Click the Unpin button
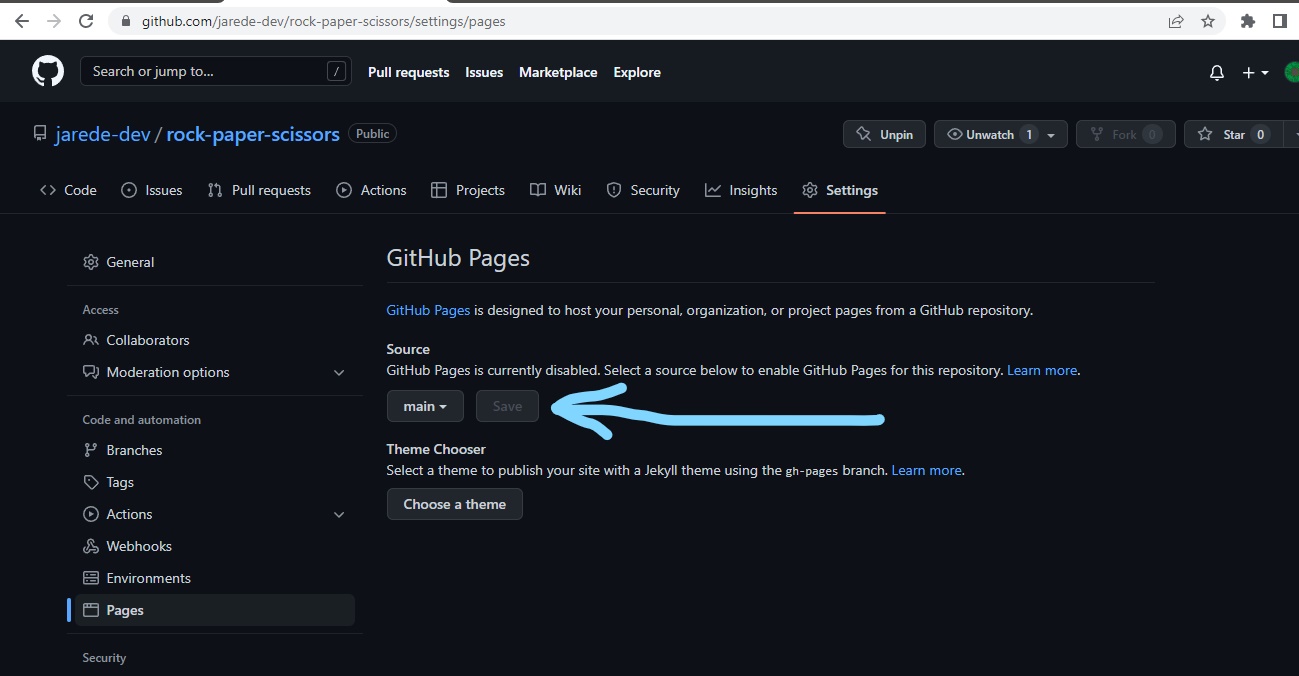The image size is (1299, 676). point(884,134)
